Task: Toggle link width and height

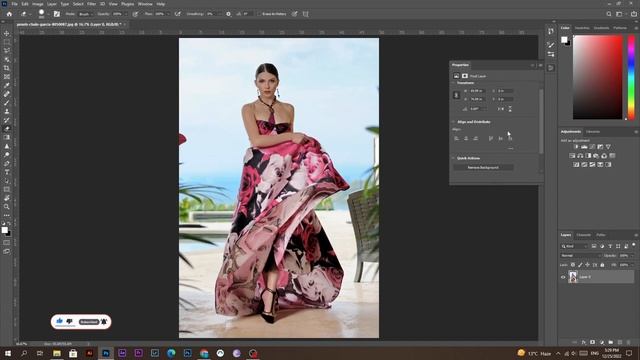Action: (x=456, y=95)
